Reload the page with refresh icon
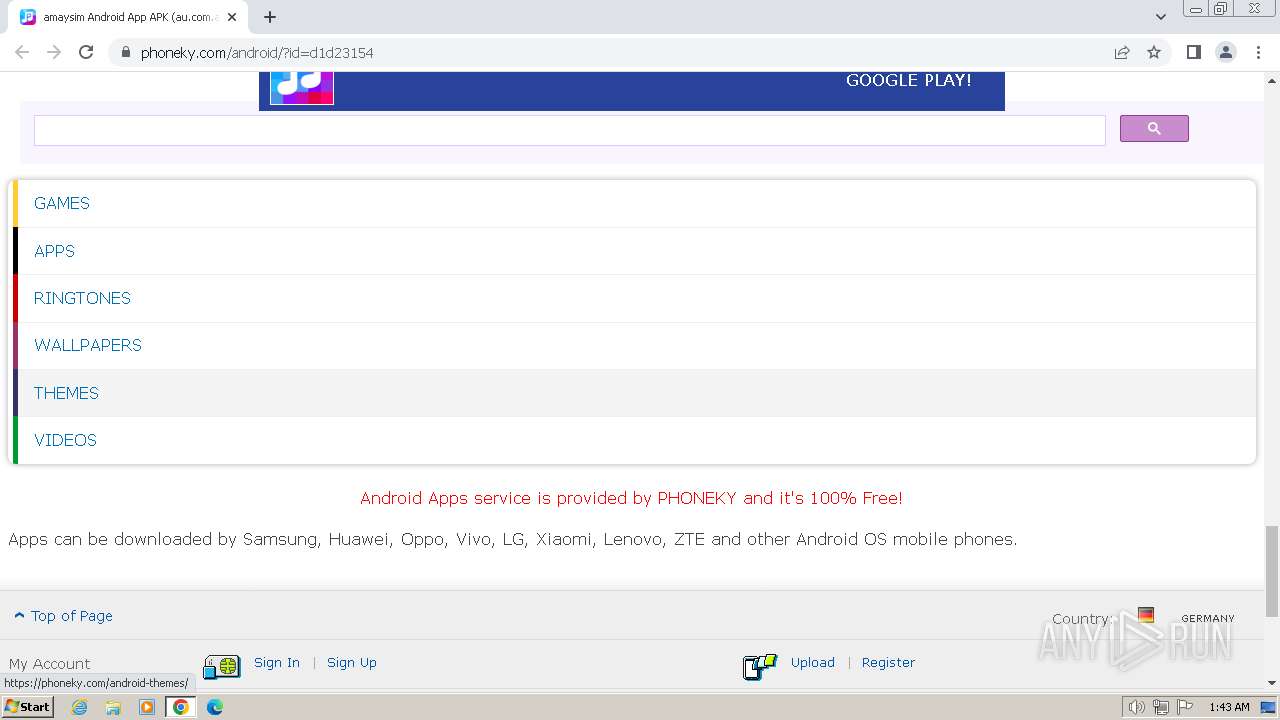This screenshot has width=1280, height=720. pos(86,52)
